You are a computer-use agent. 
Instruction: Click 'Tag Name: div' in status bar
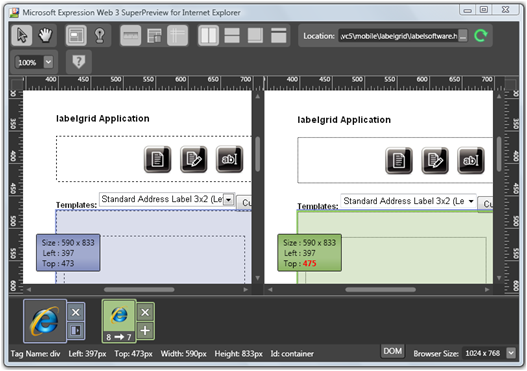coord(35,354)
